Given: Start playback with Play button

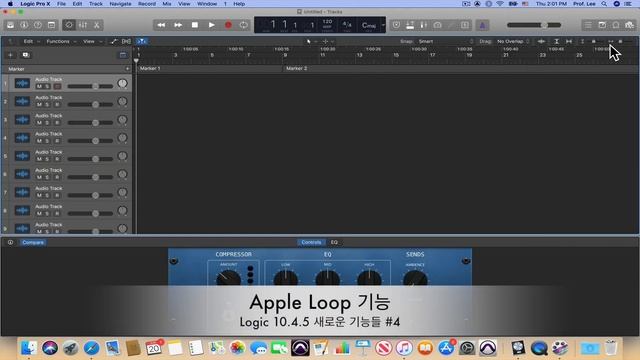Looking at the screenshot, I should tap(211, 25).
